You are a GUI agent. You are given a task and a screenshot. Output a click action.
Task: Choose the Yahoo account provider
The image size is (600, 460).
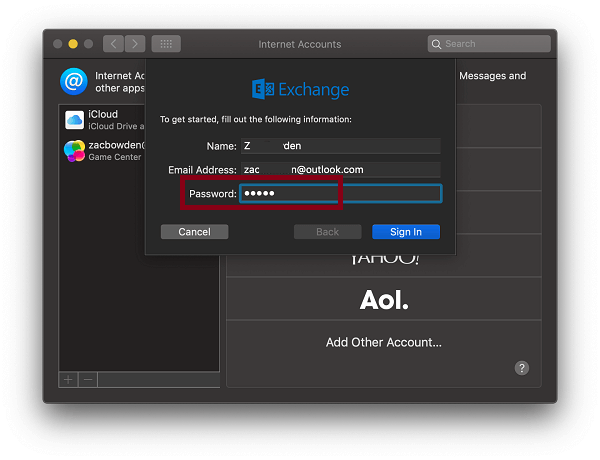click(384, 265)
